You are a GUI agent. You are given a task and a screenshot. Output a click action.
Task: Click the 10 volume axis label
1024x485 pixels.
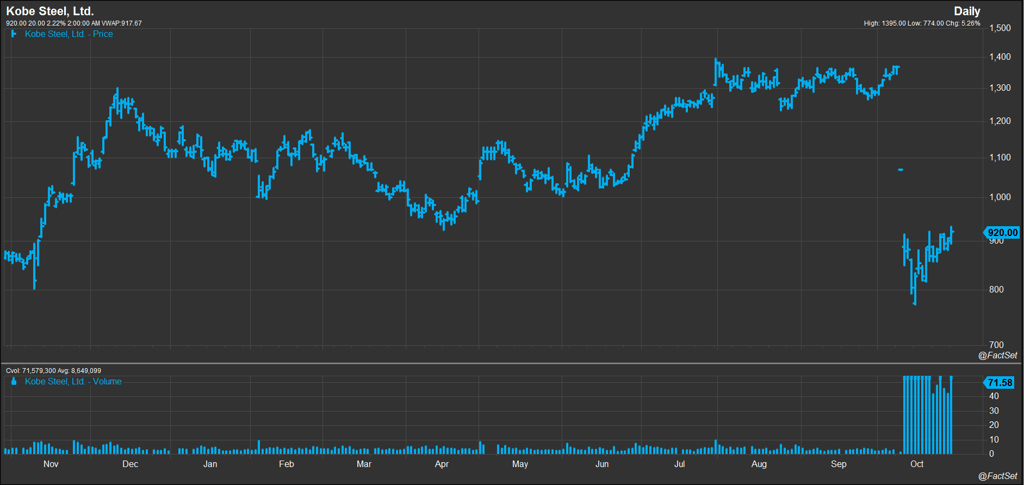pyautogui.click(x=994, y=439)
